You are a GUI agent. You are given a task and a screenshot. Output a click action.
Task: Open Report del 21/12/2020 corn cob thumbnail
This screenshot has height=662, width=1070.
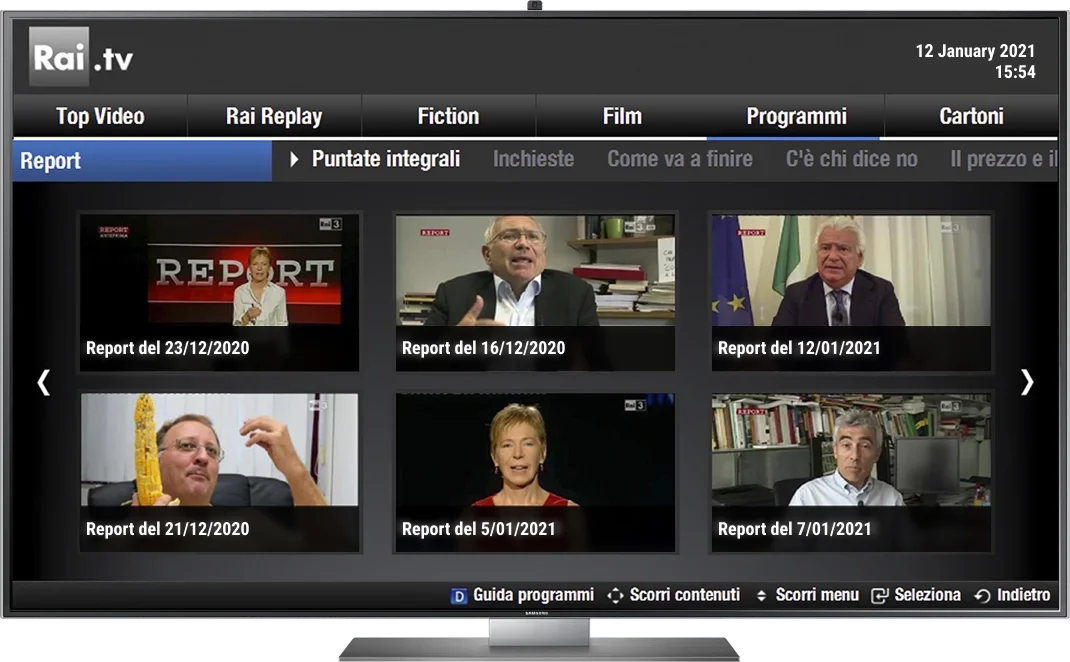click(219, 471)
